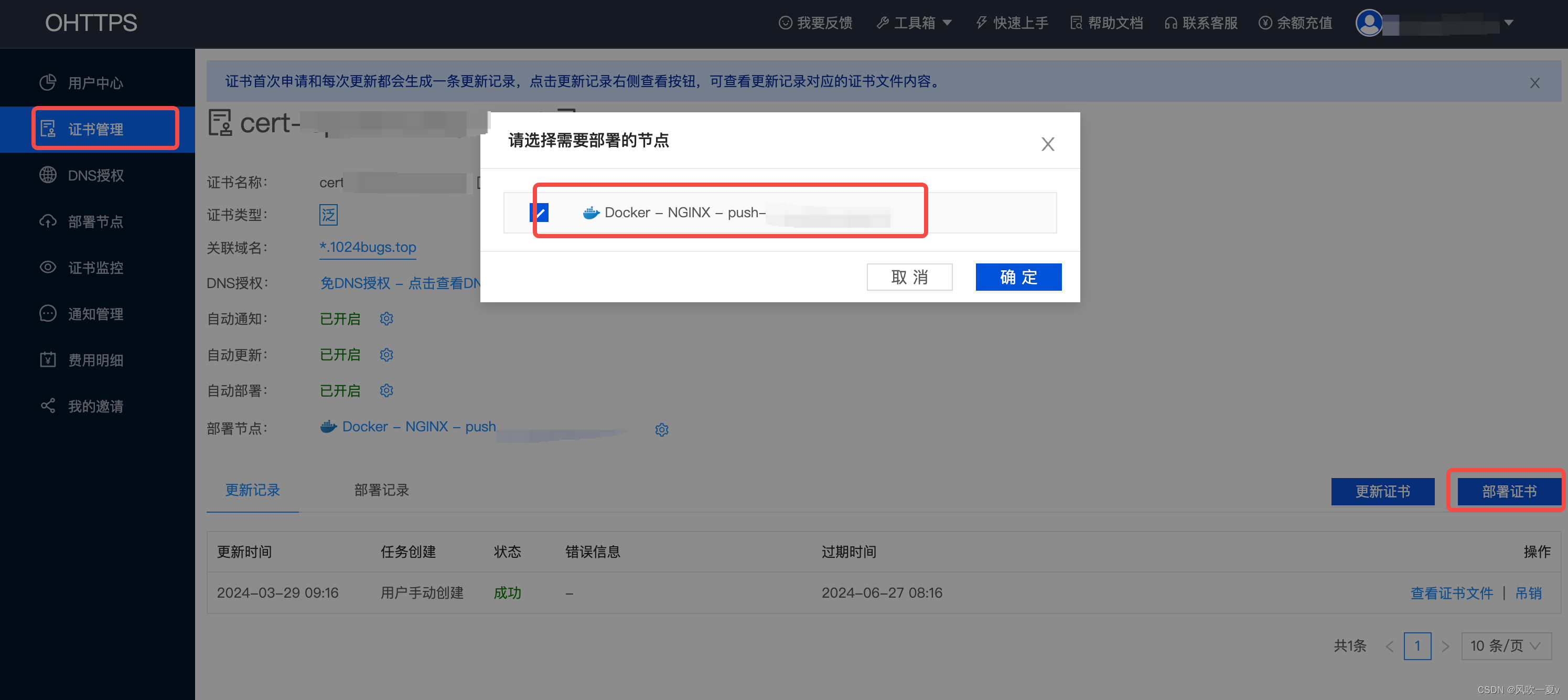Click the 证书监控 eye icon
Image resolution: width=1568 pixels, height=700 pixels.
(48, 268)
